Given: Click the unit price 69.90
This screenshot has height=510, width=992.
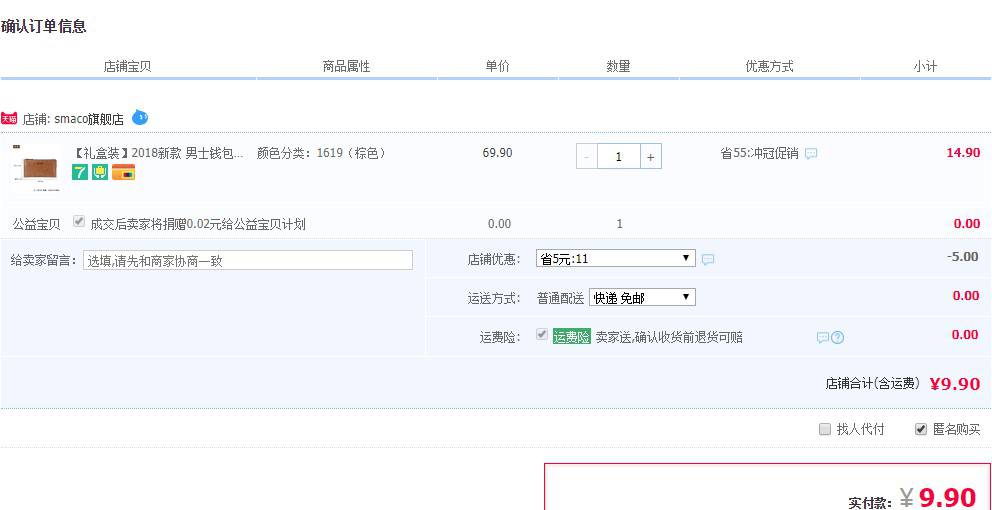Looking at the screenshot, I should pyautogui.click(x=497, y=152).
